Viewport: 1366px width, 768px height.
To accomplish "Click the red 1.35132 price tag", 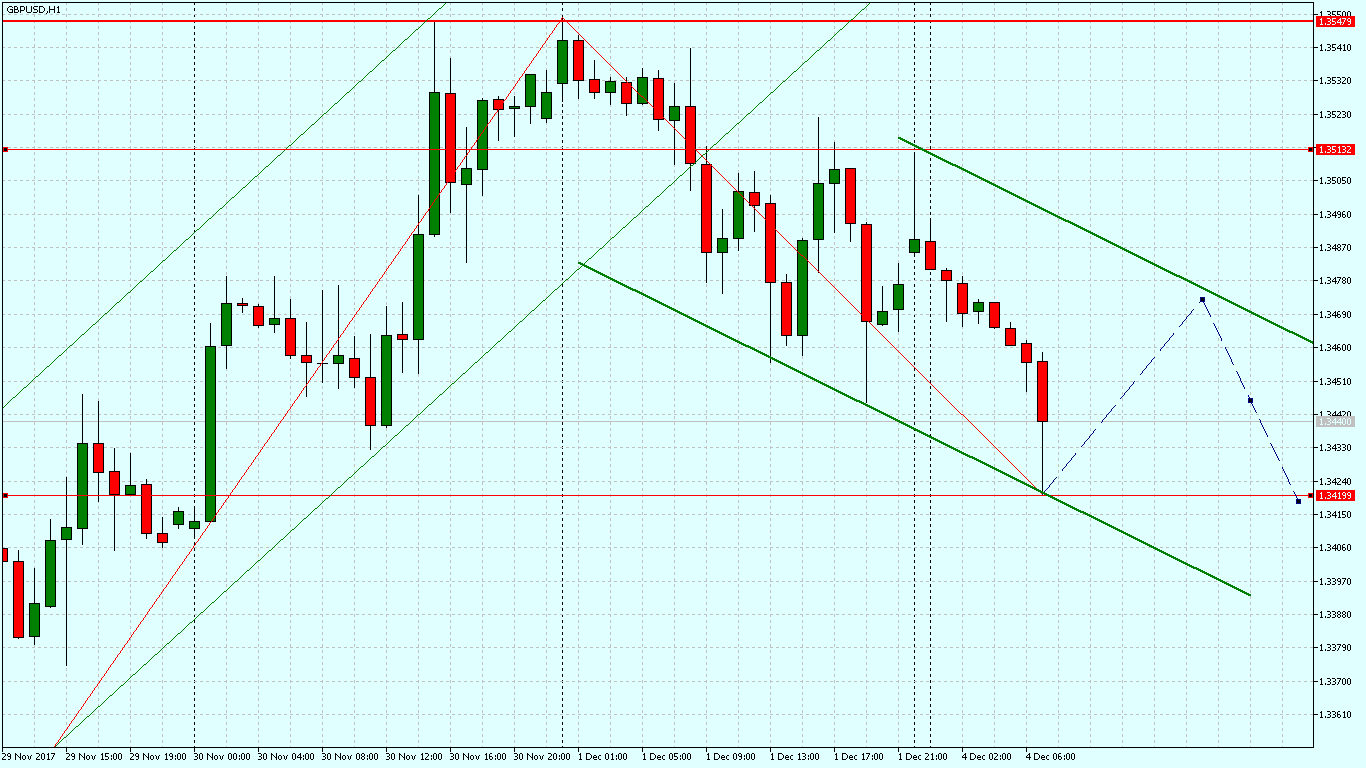I will point(1335,149).
